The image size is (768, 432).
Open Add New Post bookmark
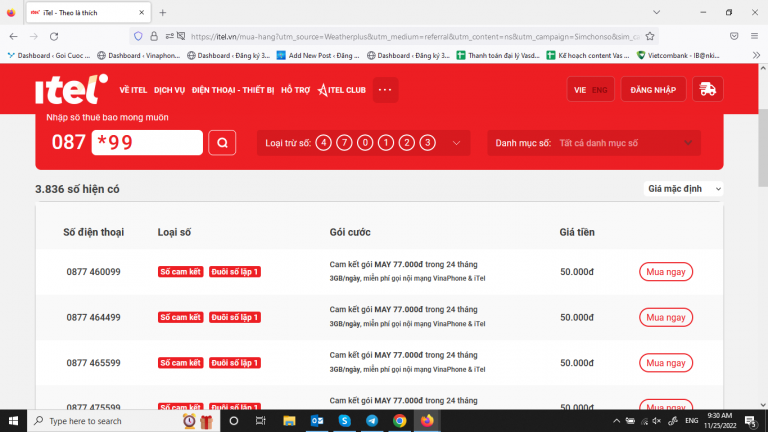[x=318, y=55]
